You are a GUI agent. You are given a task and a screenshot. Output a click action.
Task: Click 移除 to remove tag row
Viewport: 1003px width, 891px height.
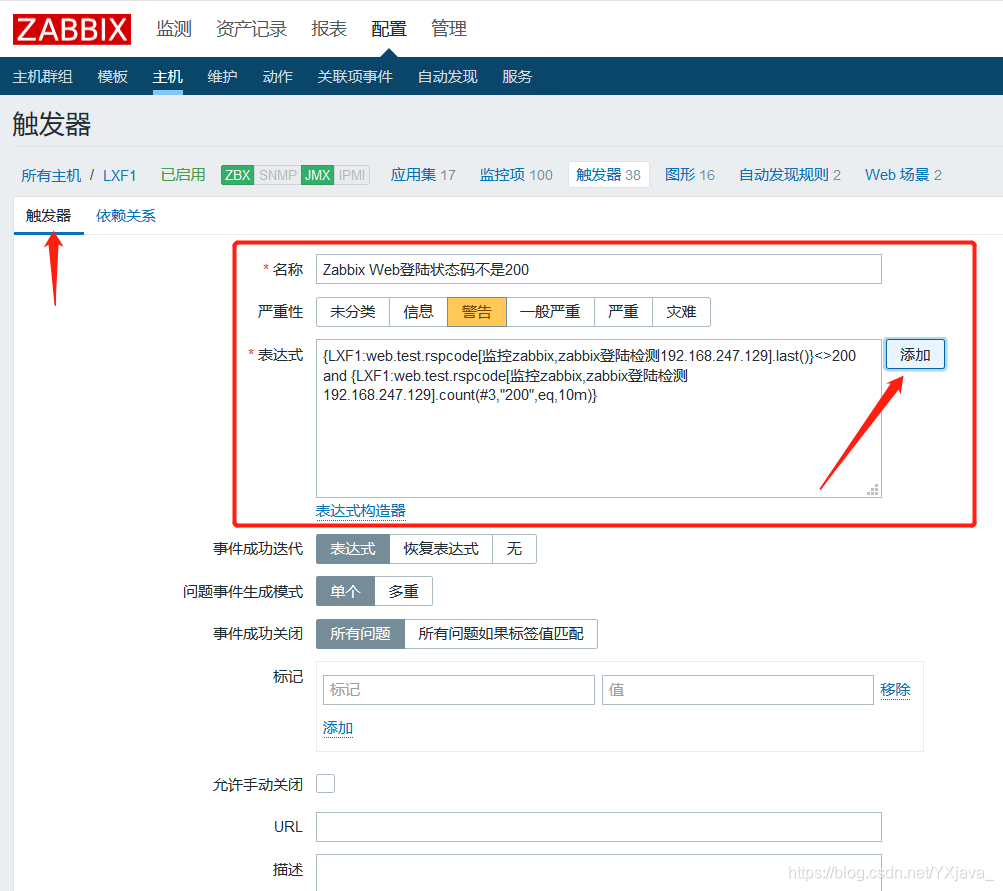tap(895, 690)
